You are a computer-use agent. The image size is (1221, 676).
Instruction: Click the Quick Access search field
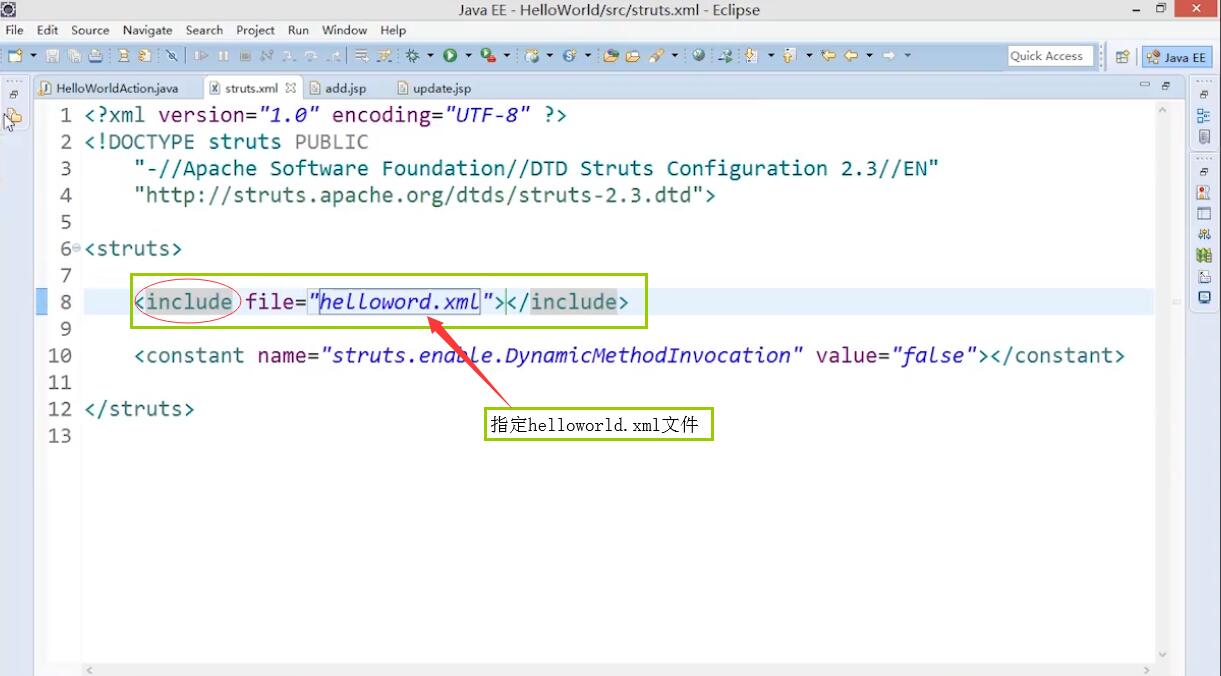coord(1051,56)
